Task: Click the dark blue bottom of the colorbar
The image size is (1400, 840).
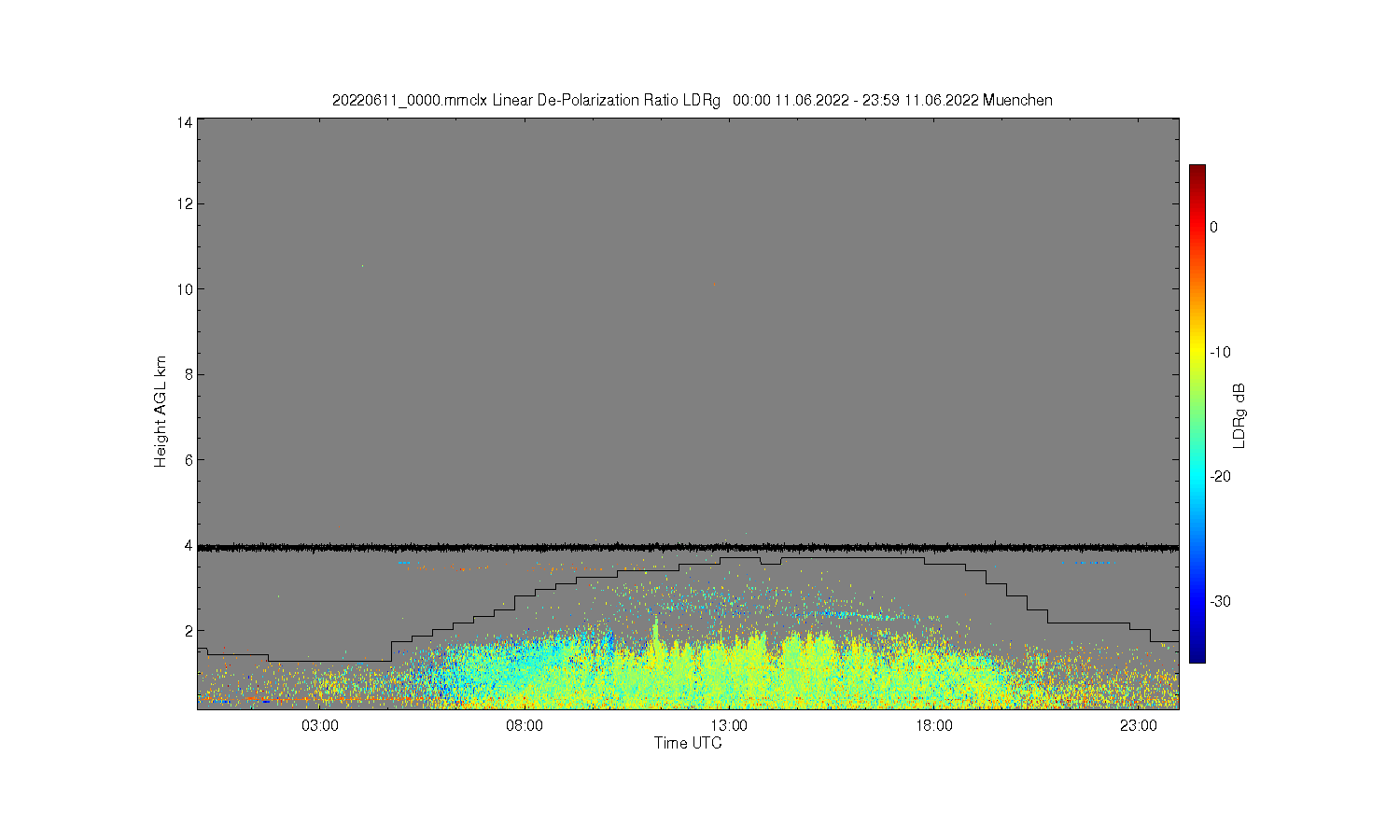Action: 1197,655
